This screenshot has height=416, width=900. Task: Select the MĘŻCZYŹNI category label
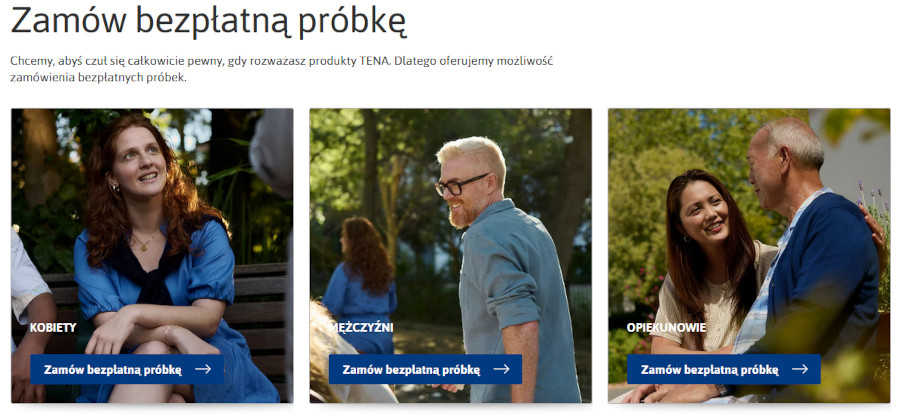click(x=361, y=328)
